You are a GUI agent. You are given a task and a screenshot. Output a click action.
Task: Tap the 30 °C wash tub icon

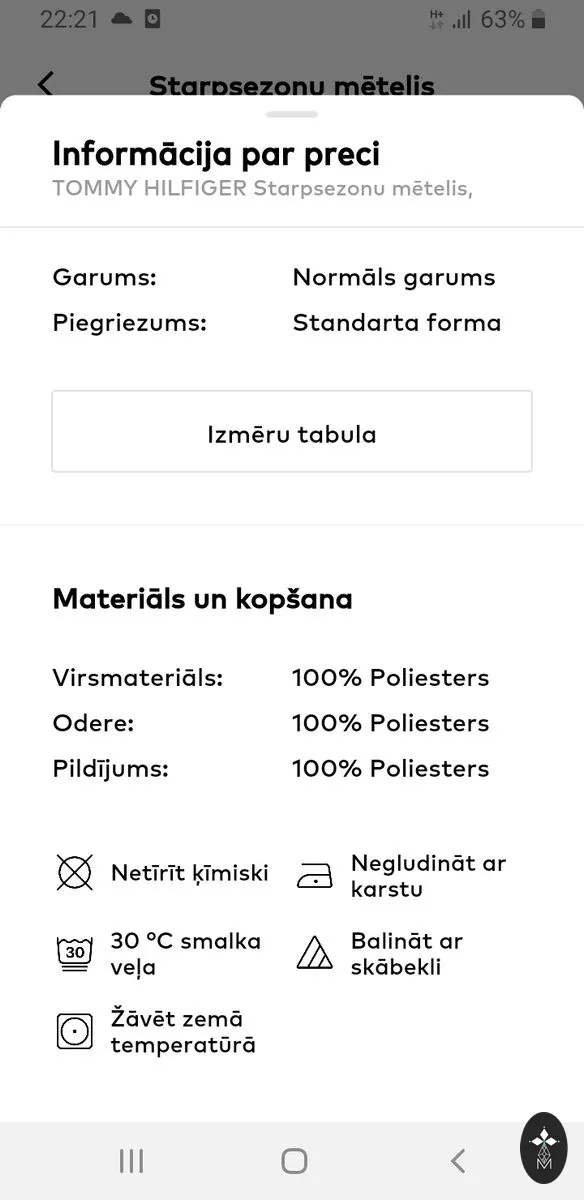[75, 953]
